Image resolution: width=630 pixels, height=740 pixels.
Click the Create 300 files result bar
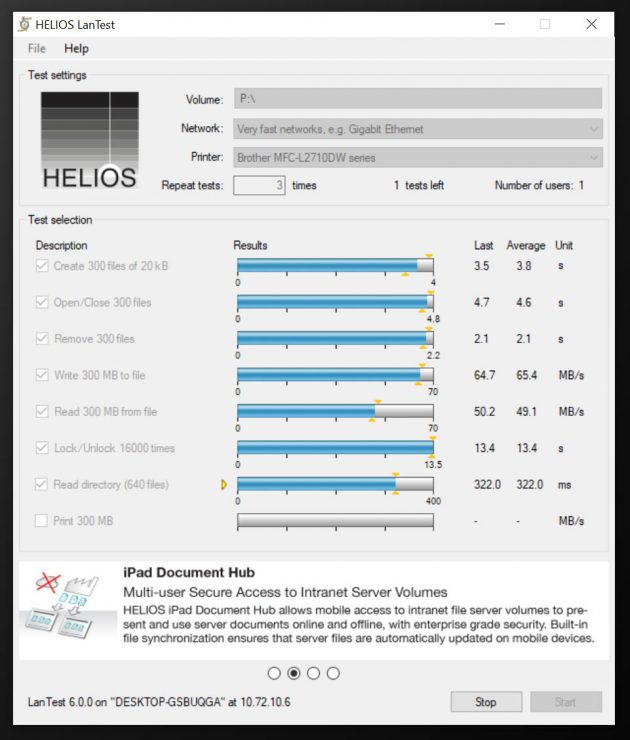[336, 265]
